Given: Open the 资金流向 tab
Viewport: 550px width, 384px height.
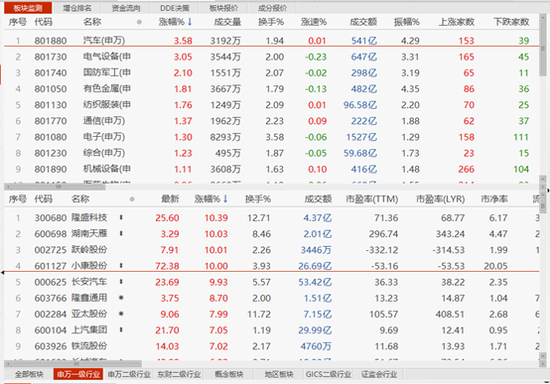Looking at the screenshot, I should click(126, 8).
